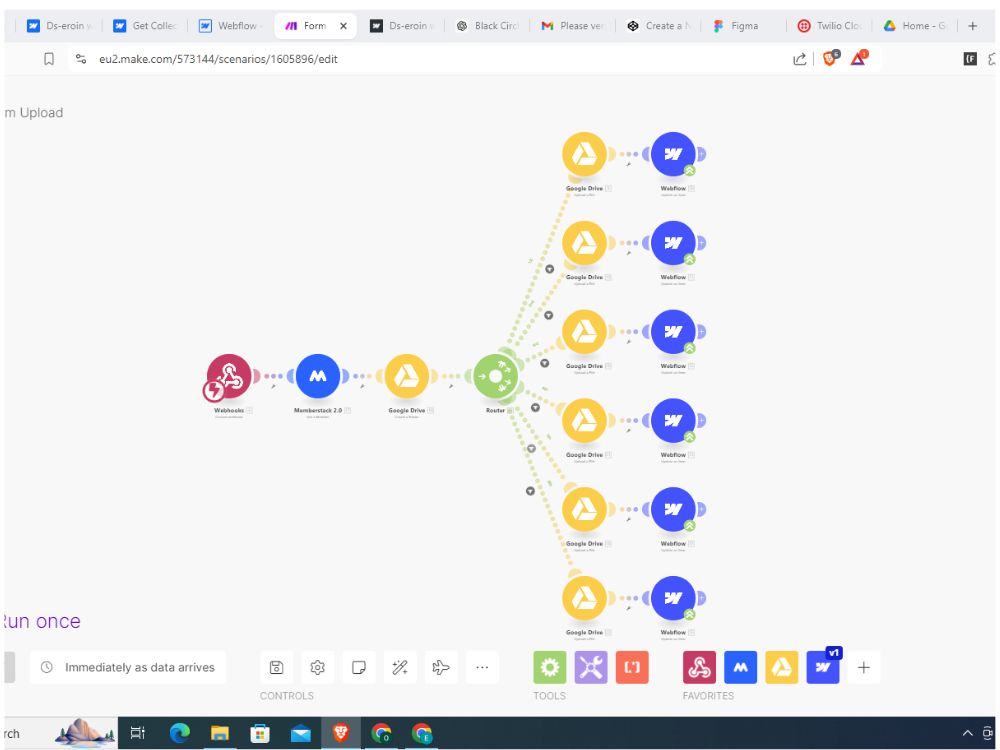Close the active Form tab
Screen dimensions: 1000x750
point(343,26)
